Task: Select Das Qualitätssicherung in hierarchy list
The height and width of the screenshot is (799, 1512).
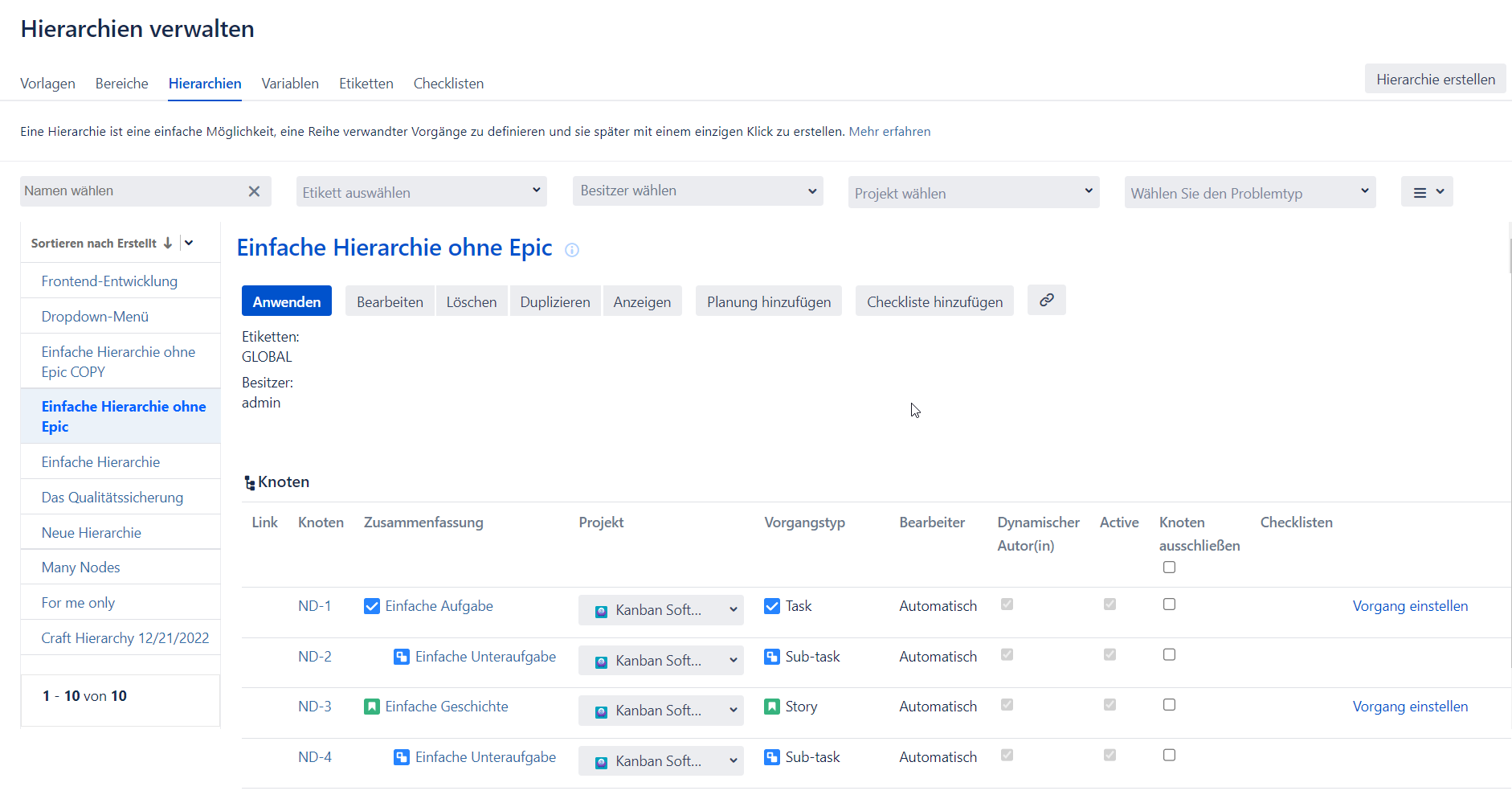Action: pos(112,498)
